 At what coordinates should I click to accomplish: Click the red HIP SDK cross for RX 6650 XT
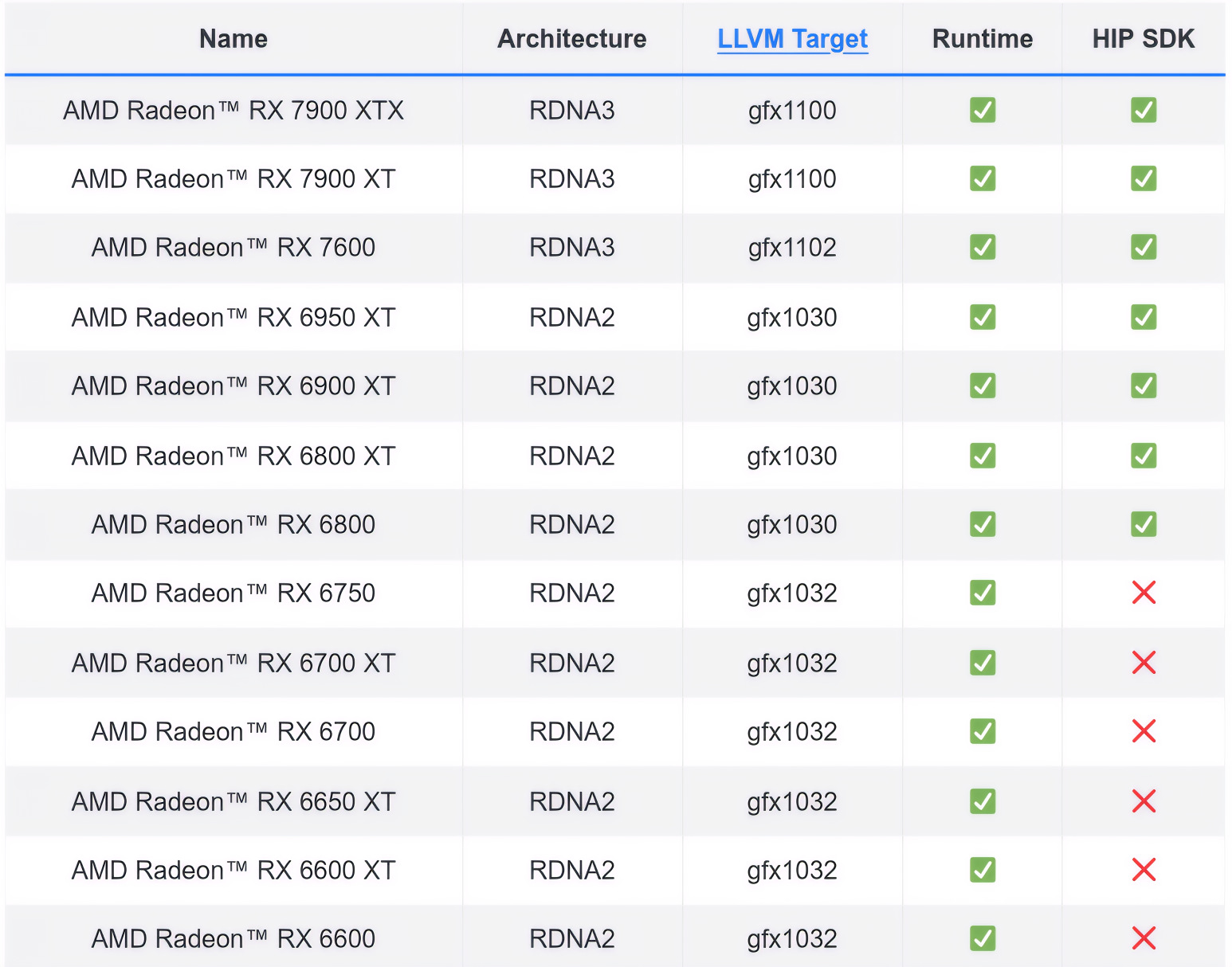[1144, 801]
